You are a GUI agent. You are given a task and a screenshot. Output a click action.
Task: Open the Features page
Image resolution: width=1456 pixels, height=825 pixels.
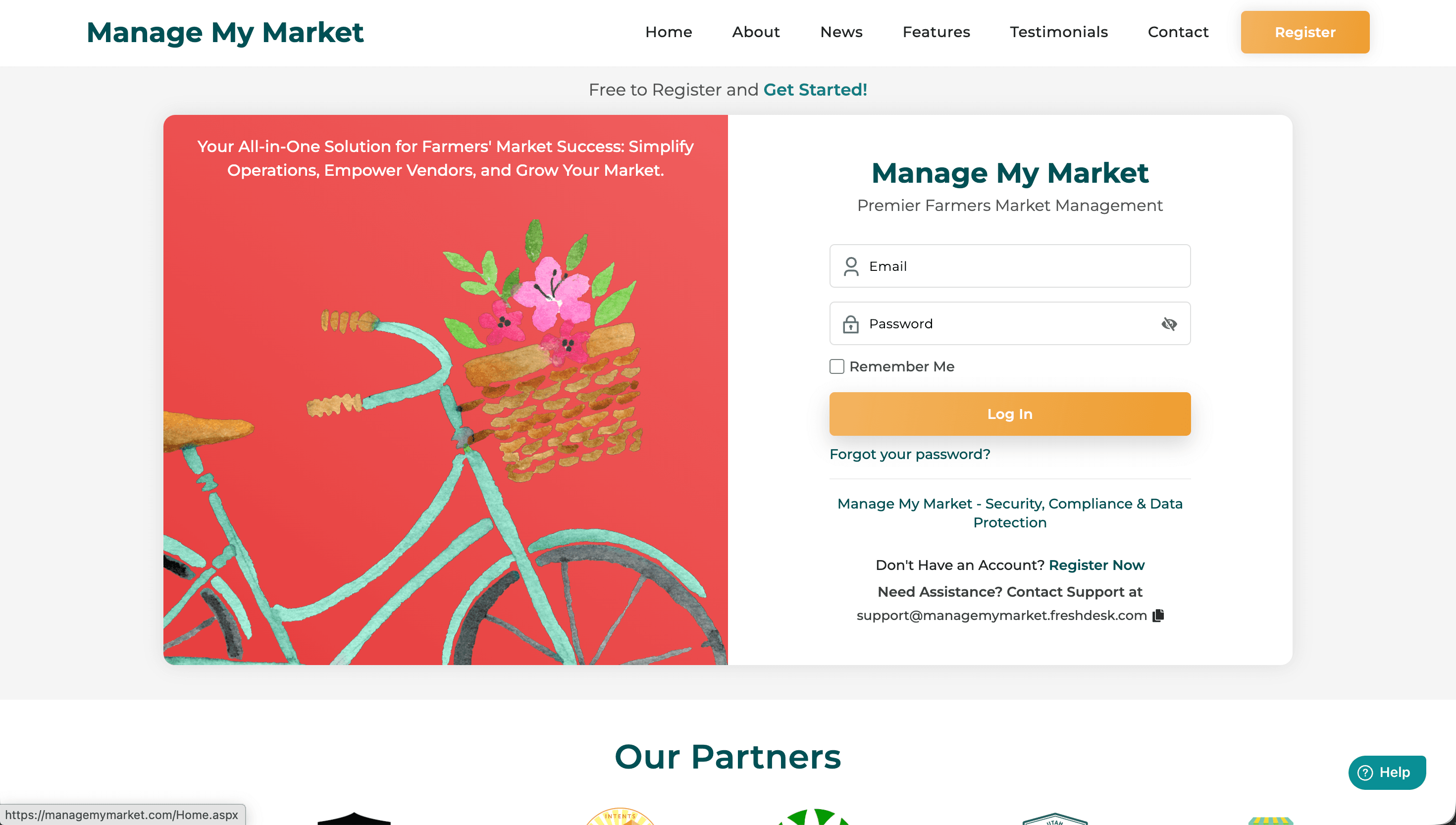[936, 32]
